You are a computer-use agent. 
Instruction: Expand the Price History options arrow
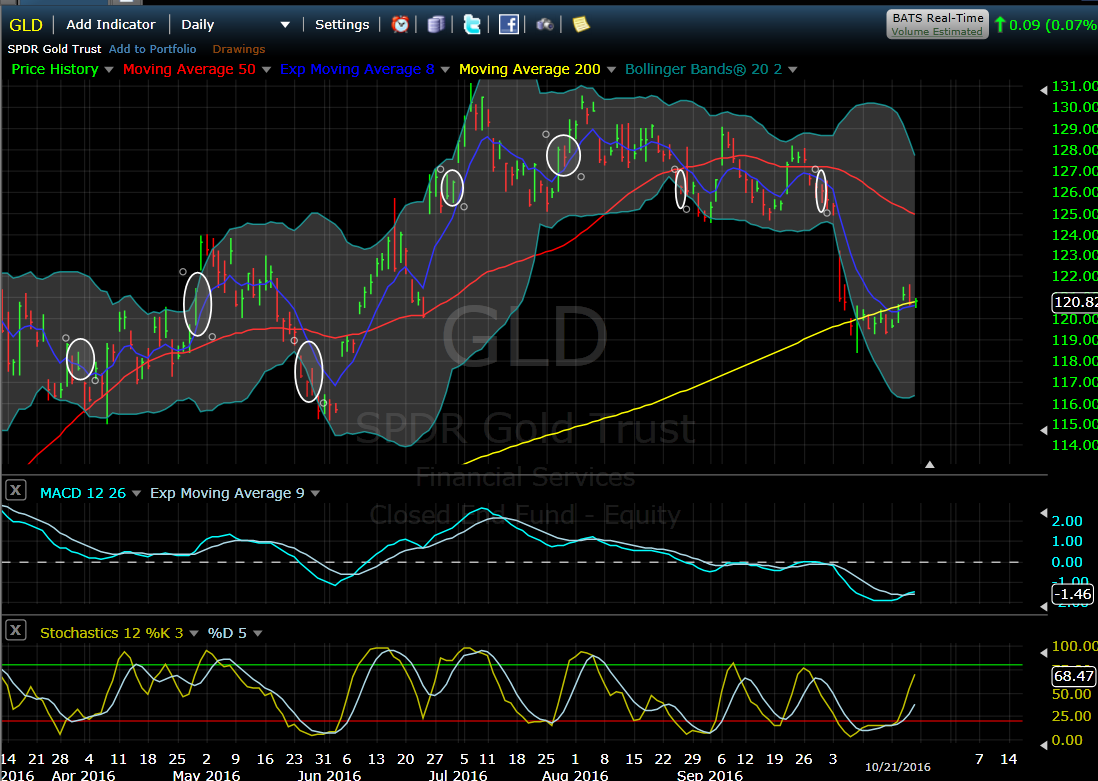click(x=108, y=70)
